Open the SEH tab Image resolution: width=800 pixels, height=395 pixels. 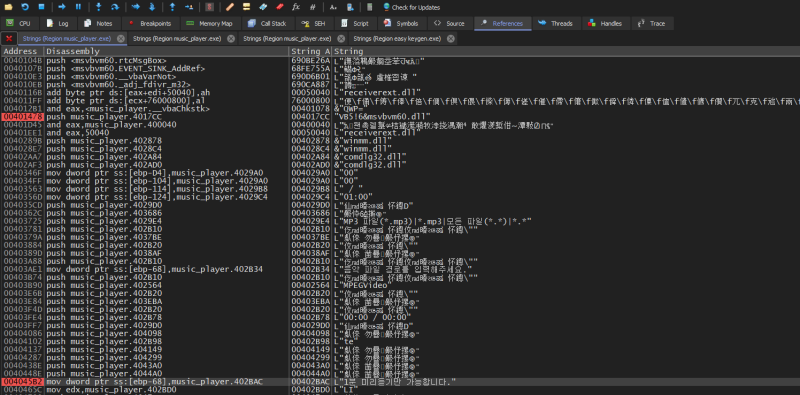[314, 23]
